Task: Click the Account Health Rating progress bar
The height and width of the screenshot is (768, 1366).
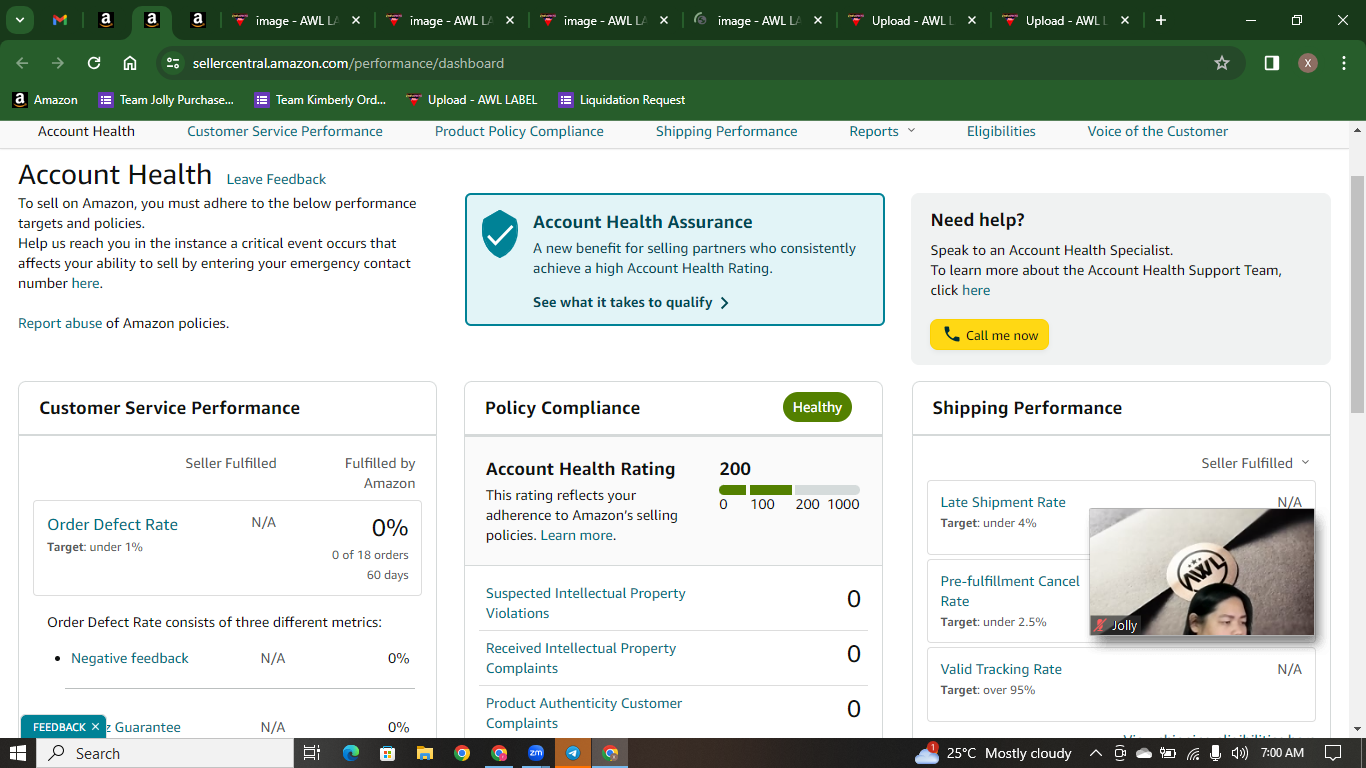Action: [x=789, y=490]
